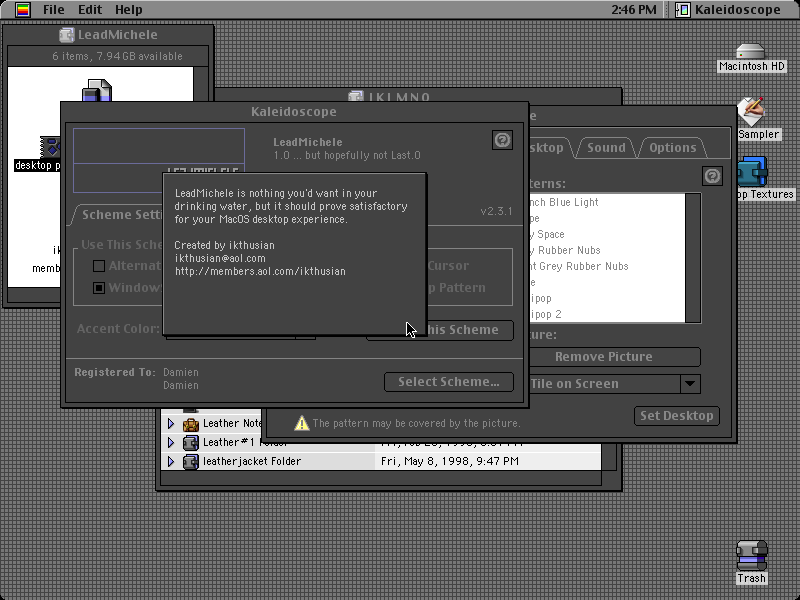Open the Kaleidoscope application menu

(x=728, y=10)
